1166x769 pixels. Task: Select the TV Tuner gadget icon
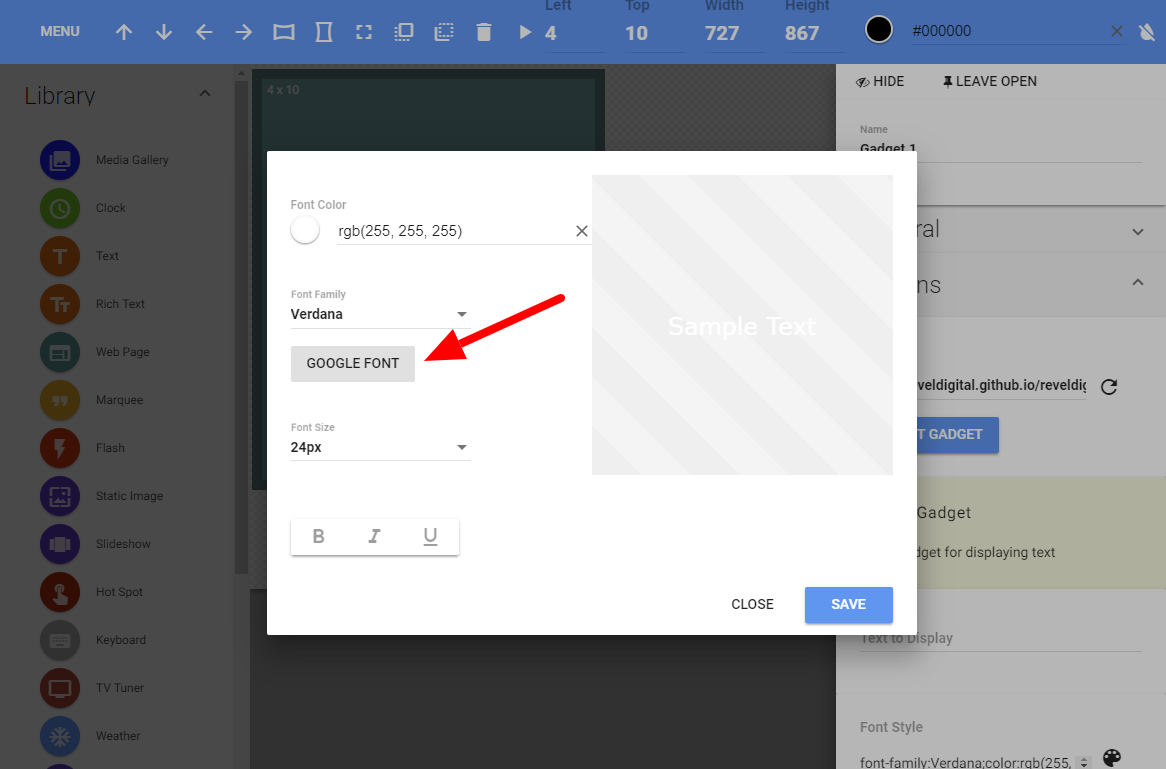[59, 688]
